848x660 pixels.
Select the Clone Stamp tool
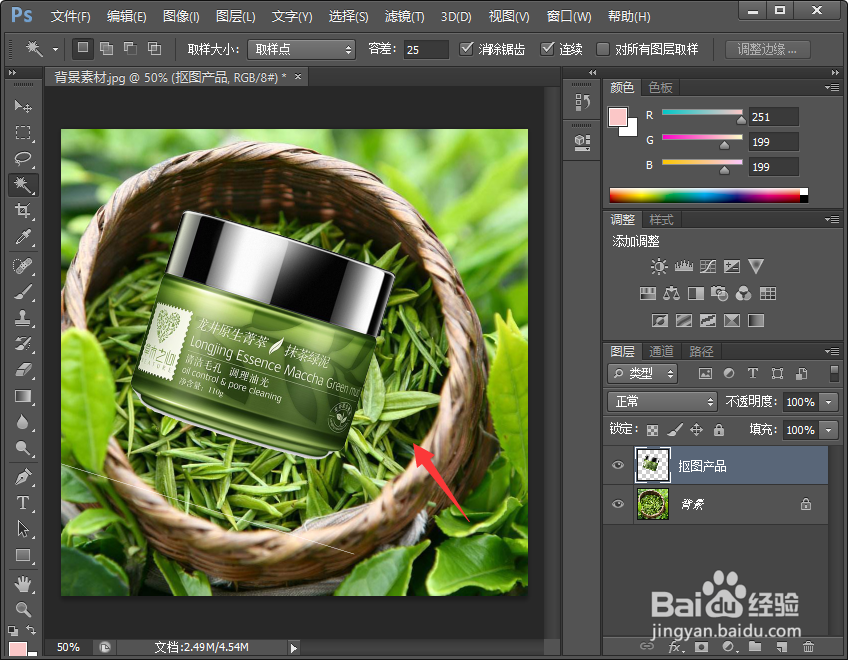coord(23,318)
